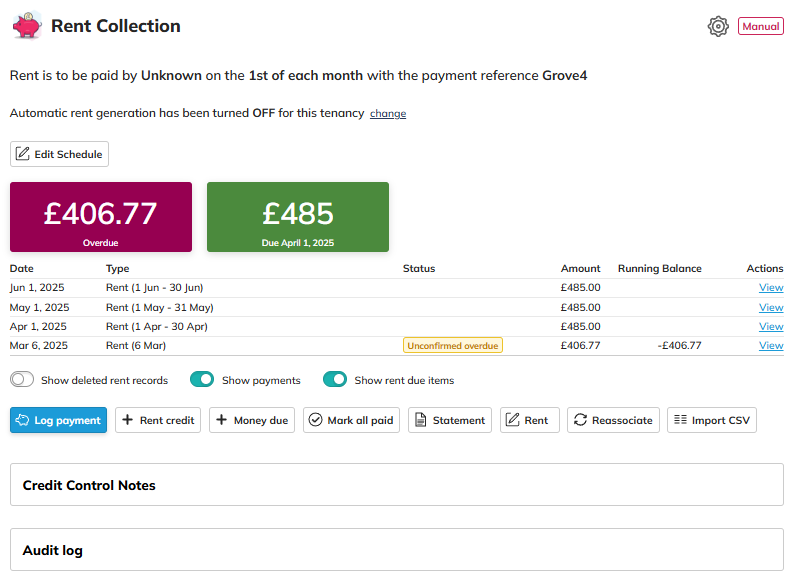Screen dimensions: 791x581
Task: Open the settings gear icon
Action: pos(718,26)
